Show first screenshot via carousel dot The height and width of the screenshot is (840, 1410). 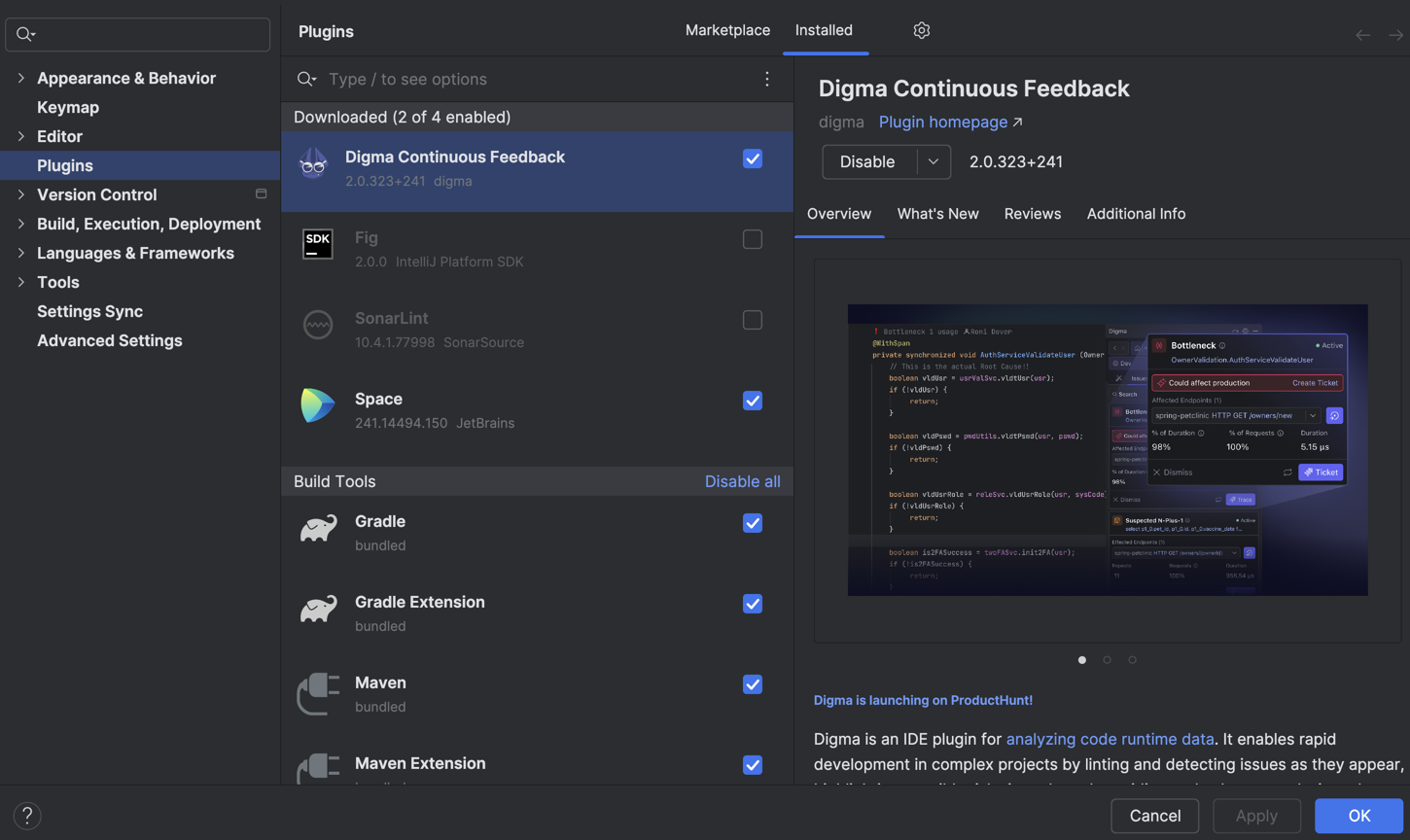click(x=1082, y=660)
